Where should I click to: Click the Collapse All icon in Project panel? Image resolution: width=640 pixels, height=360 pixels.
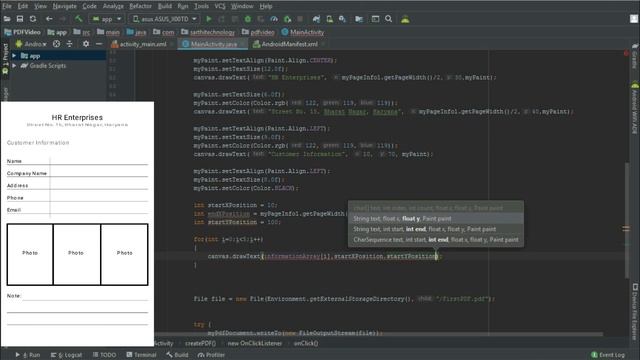tap(69, 44)
